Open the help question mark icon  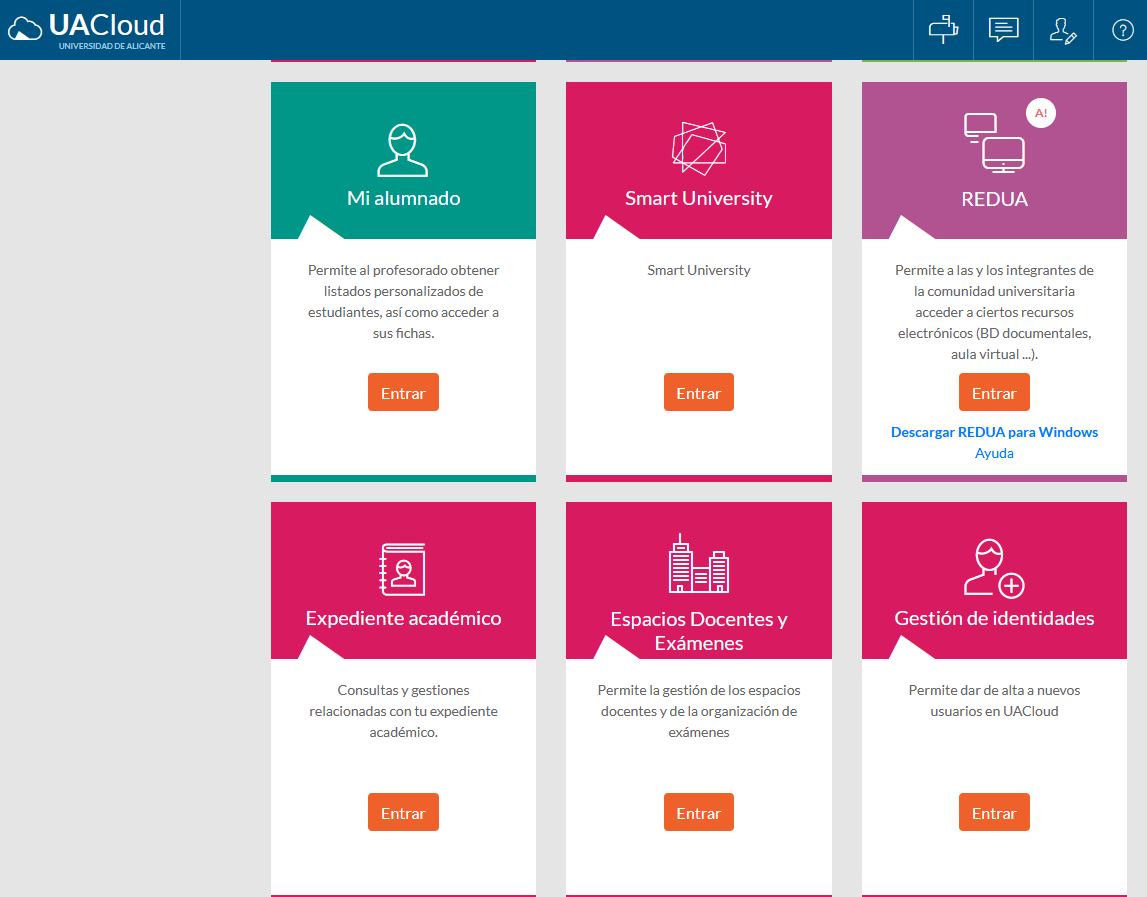click(x=1123, y=30)
